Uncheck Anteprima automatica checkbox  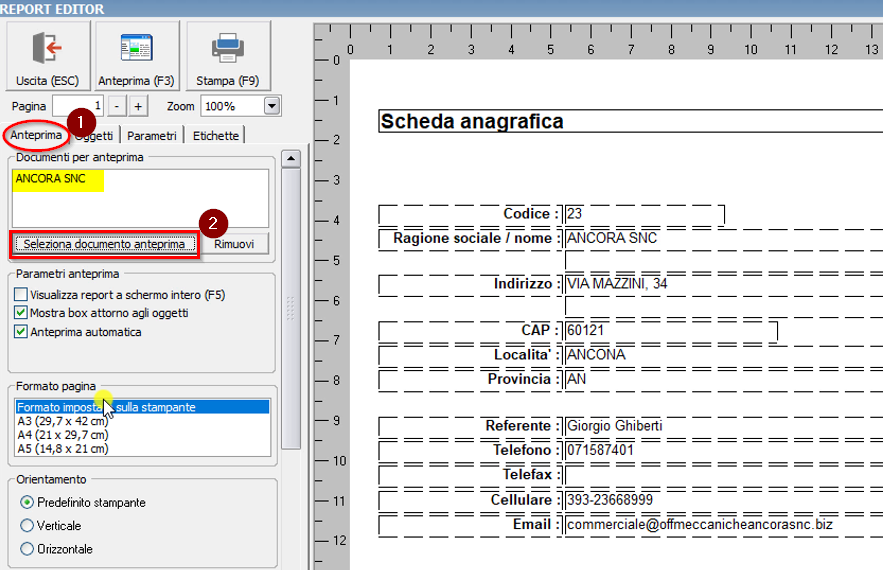click(x=21, y=332)
